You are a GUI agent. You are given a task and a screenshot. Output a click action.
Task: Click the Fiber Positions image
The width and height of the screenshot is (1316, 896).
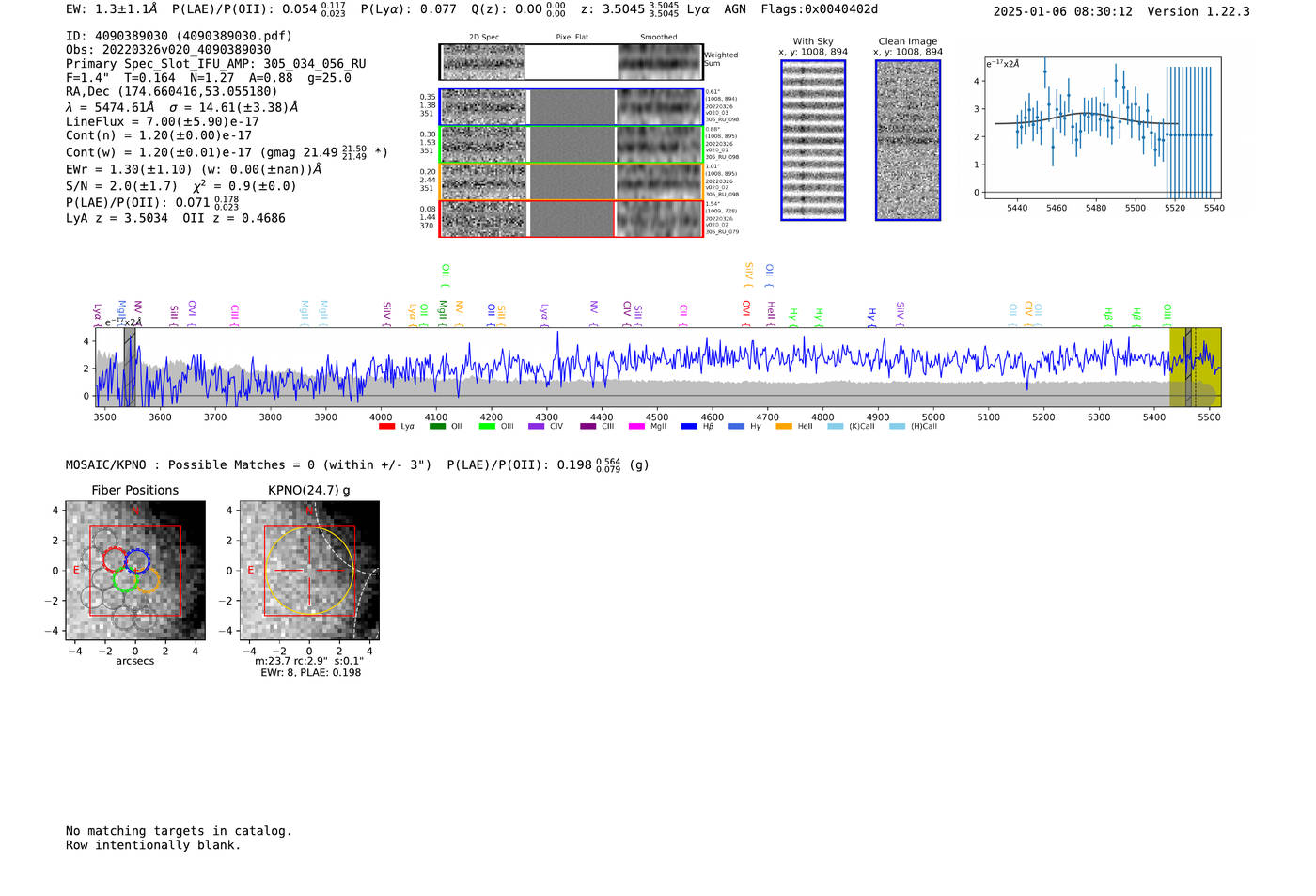point(135,571)
